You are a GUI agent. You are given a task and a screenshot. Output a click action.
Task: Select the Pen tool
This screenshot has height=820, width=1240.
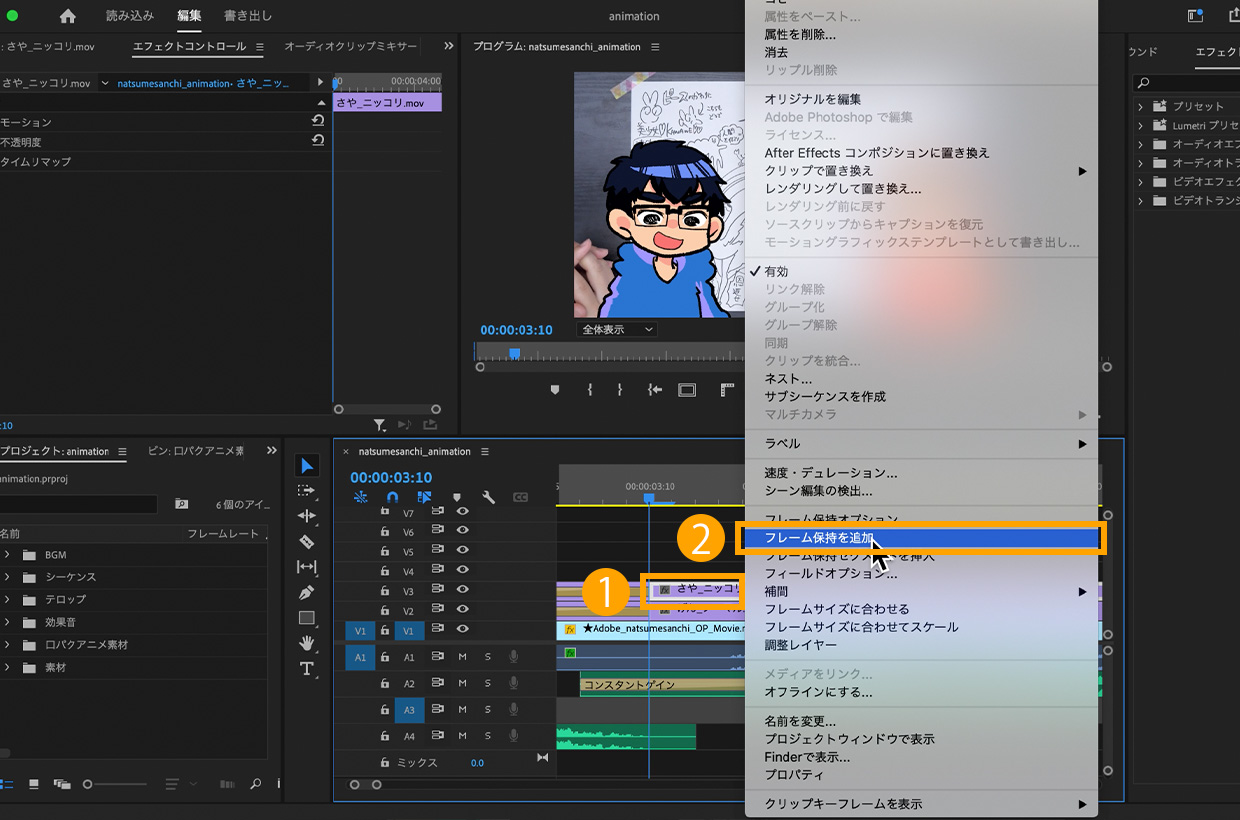point(307,592)
